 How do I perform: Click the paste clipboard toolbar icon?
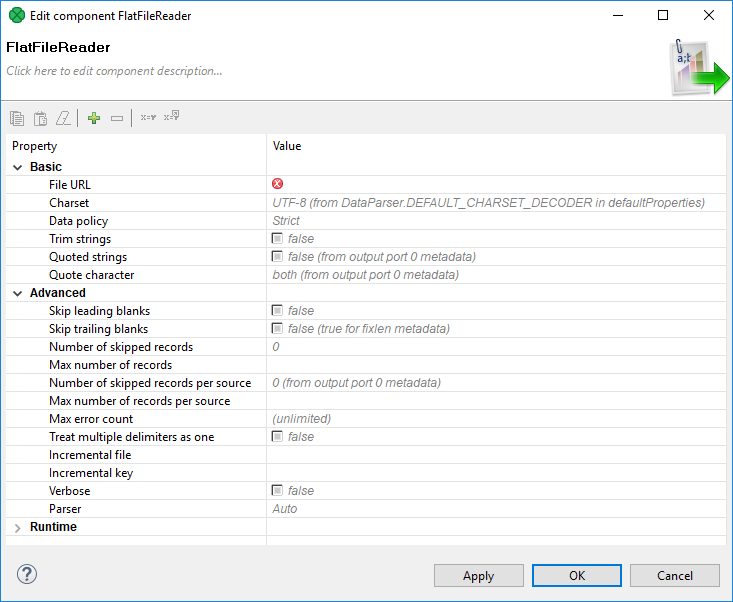click(x=40, y=118)
